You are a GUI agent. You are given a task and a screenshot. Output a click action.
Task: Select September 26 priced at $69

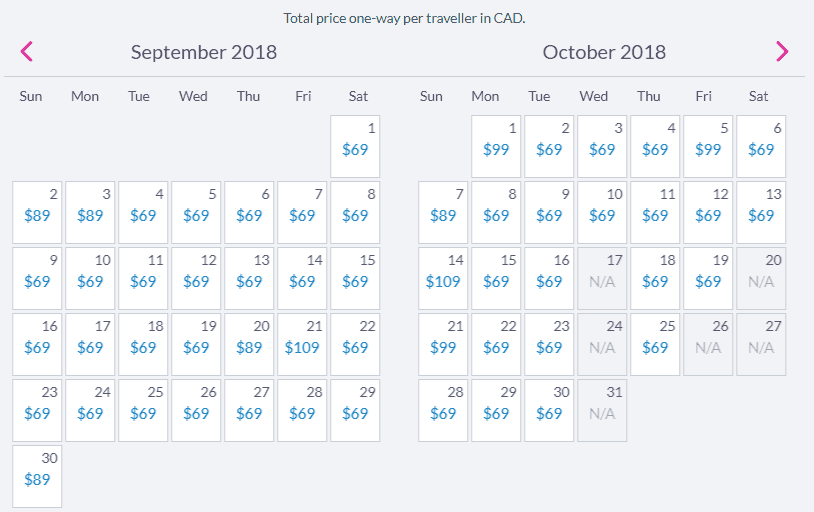[x=196, y=410]
